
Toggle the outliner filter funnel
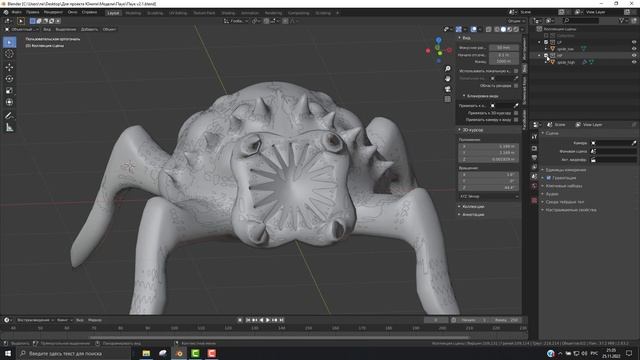point(621,20)
